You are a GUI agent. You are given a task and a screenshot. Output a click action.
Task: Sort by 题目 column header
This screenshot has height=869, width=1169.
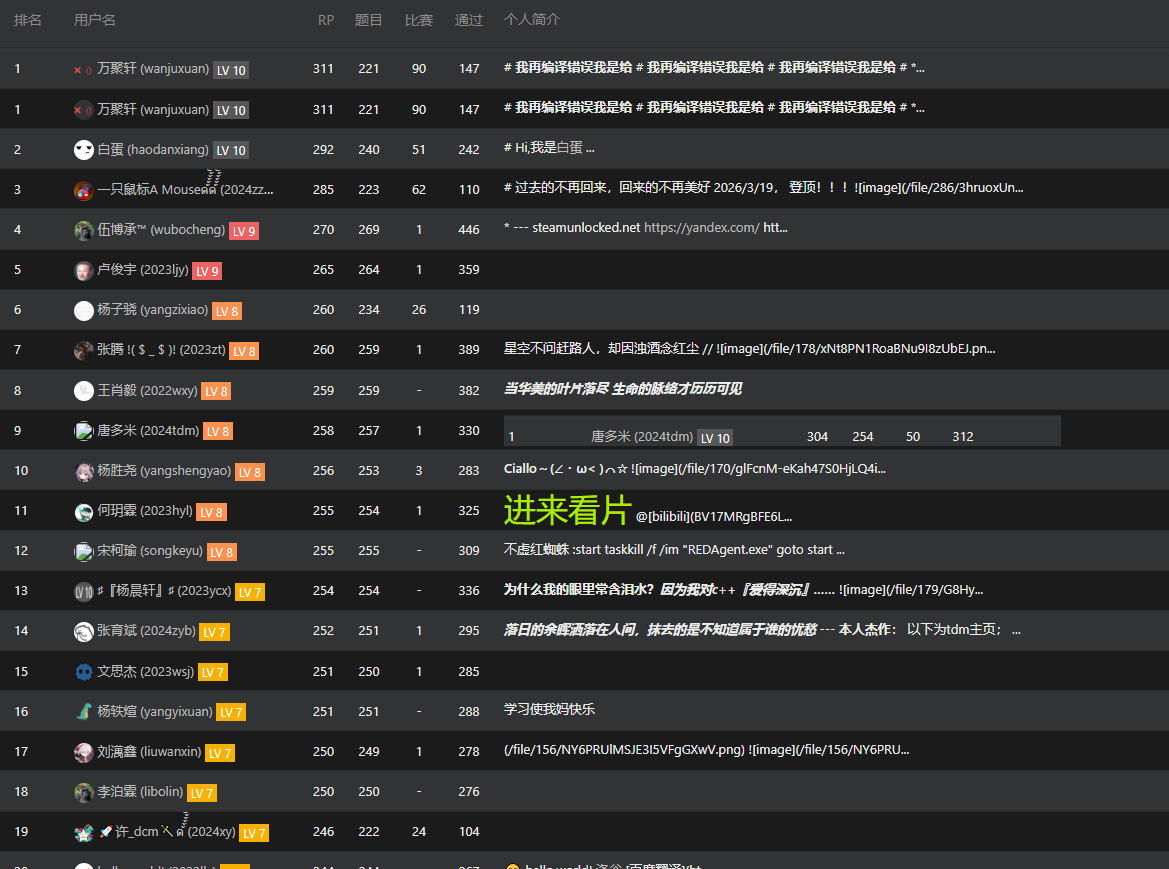(368, 20)
